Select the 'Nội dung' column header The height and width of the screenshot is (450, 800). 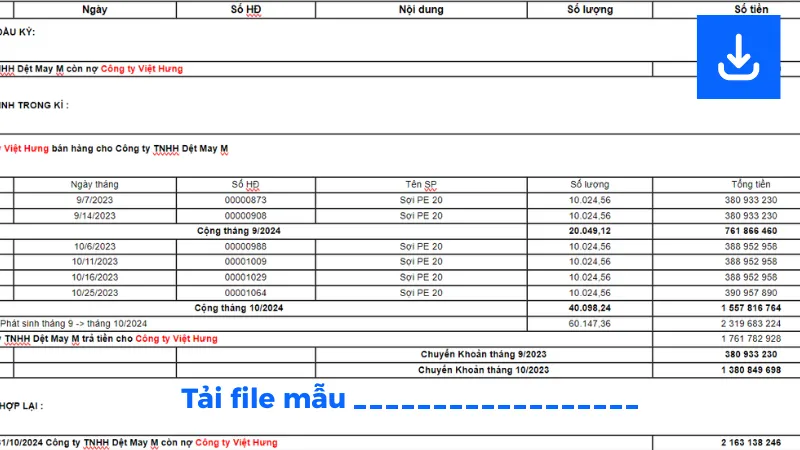[x=421, y=9]
